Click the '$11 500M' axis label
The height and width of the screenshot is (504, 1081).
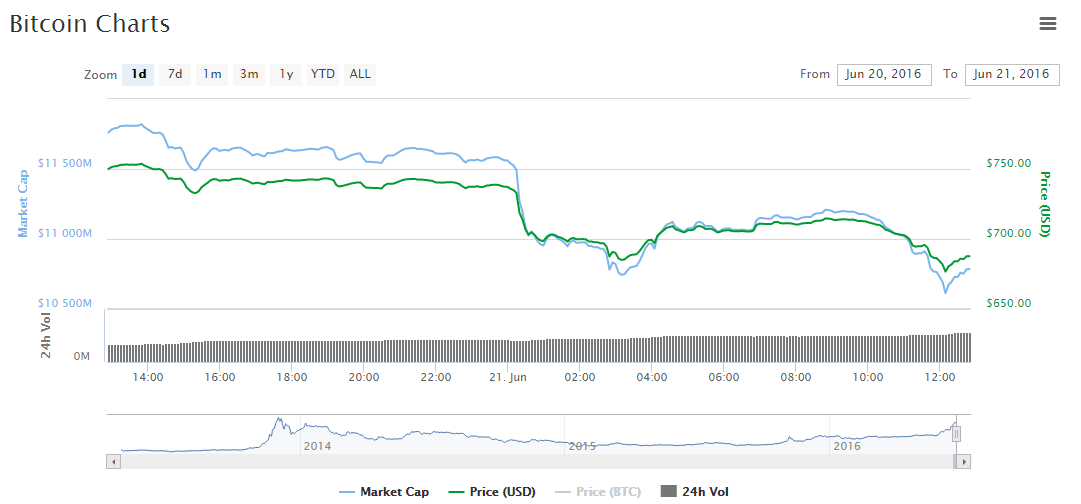pyautogui.click(x=65, y=163)
